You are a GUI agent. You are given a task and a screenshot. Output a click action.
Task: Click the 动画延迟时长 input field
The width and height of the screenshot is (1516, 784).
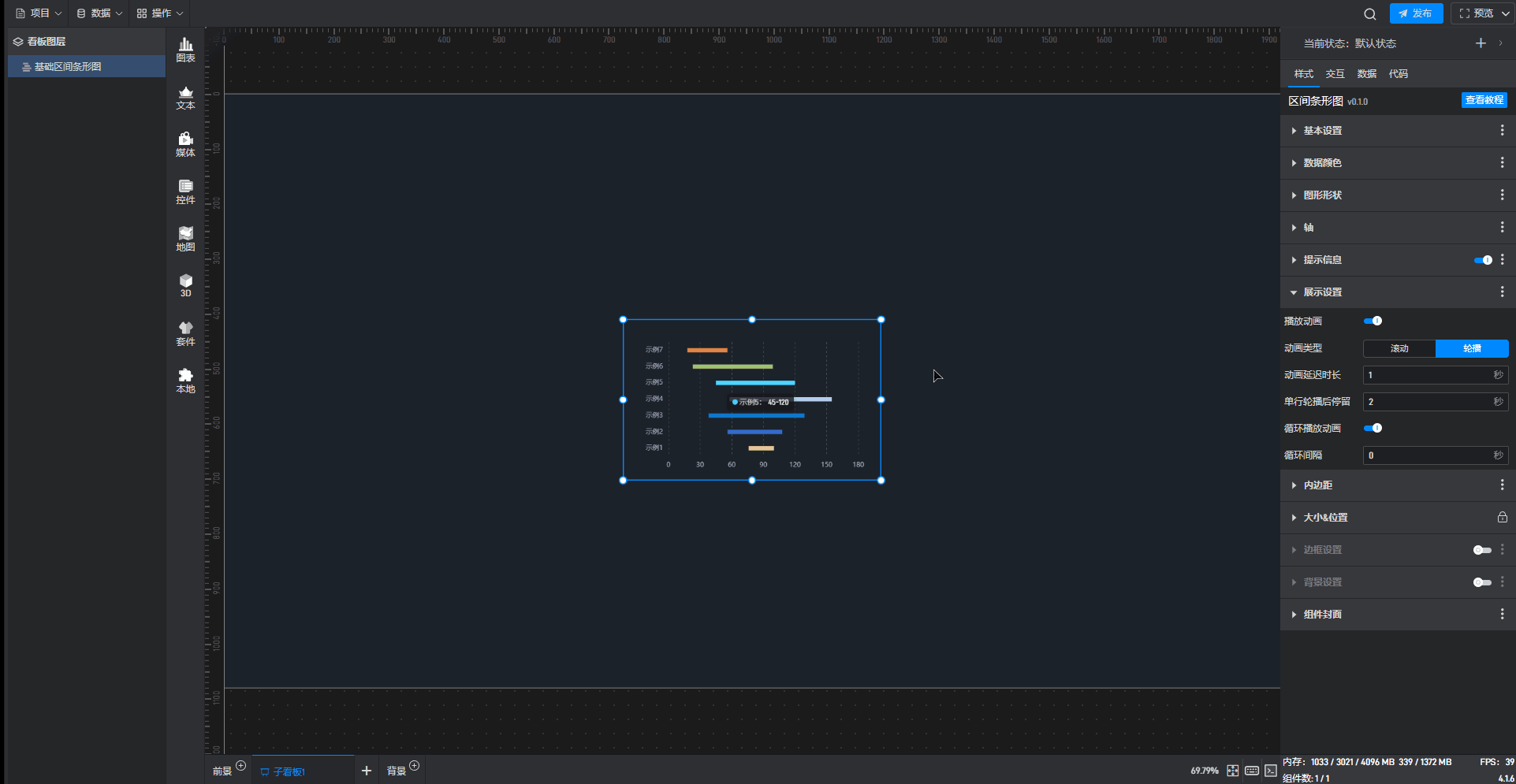tap(1427, 375)
